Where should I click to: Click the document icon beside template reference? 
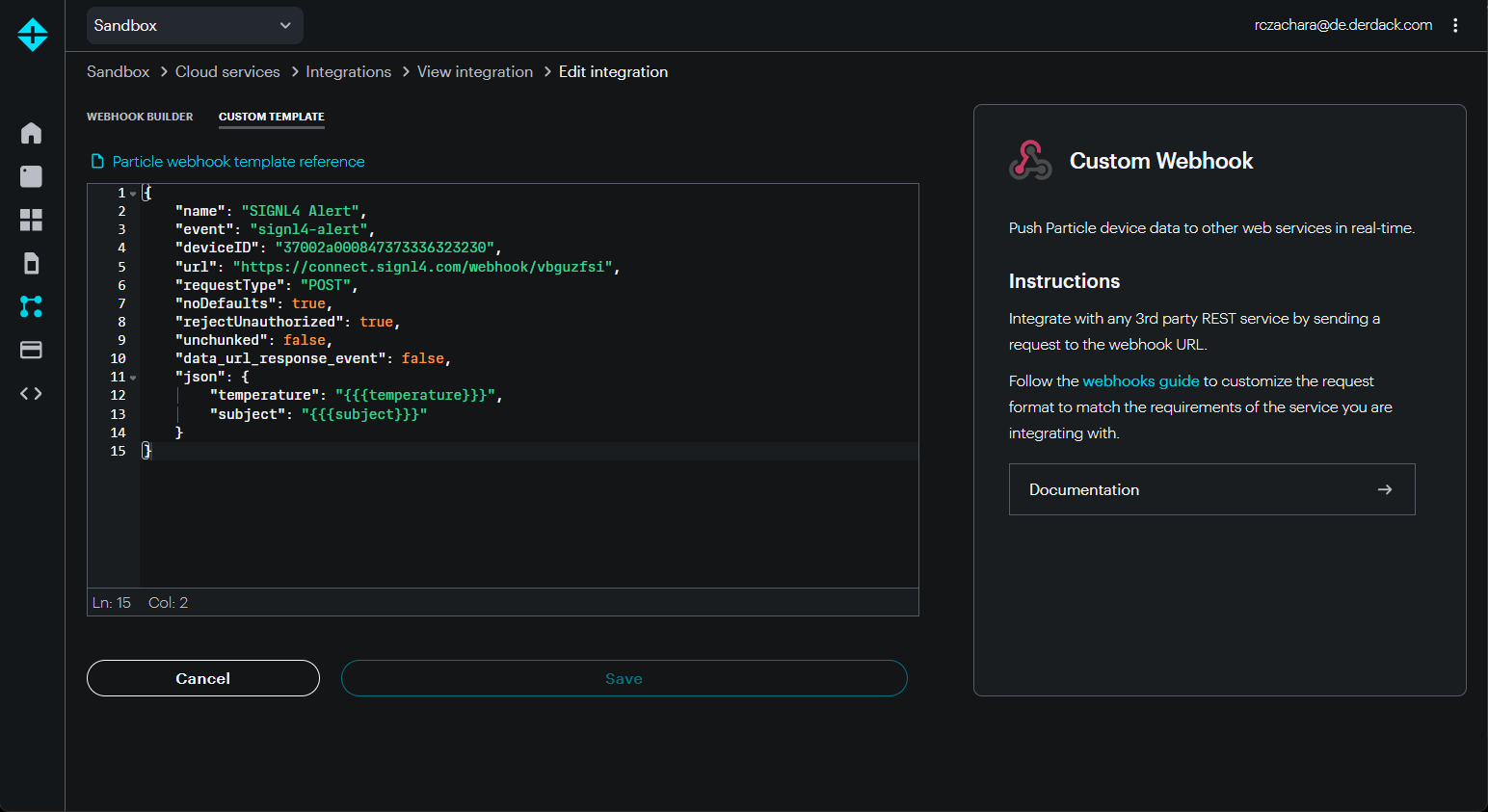click(x=97, y=161)
